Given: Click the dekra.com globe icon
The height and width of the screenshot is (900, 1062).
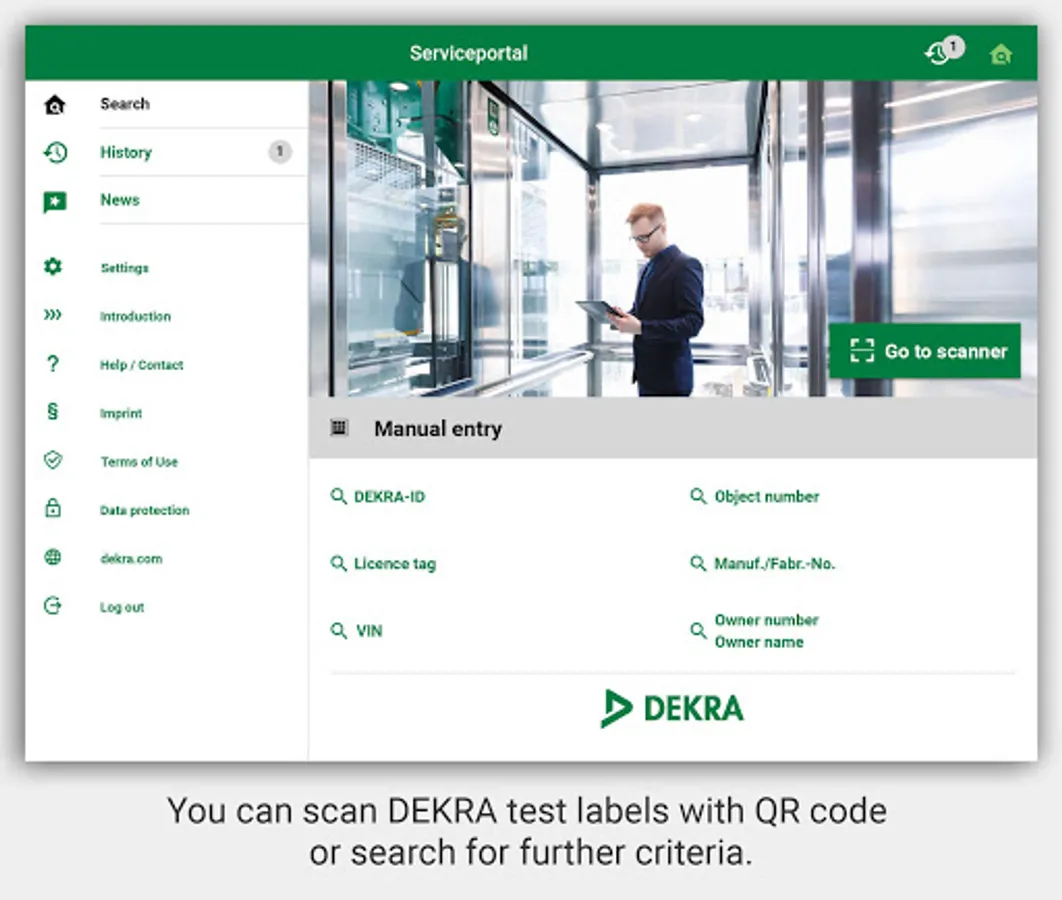Looking at the screenshot, I should [53, 557].
